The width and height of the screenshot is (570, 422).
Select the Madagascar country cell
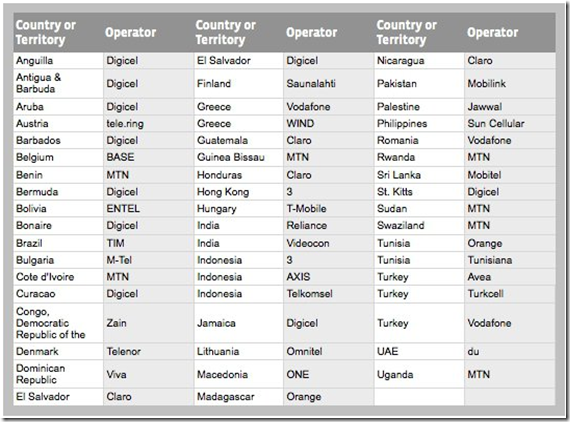point(239,397)
